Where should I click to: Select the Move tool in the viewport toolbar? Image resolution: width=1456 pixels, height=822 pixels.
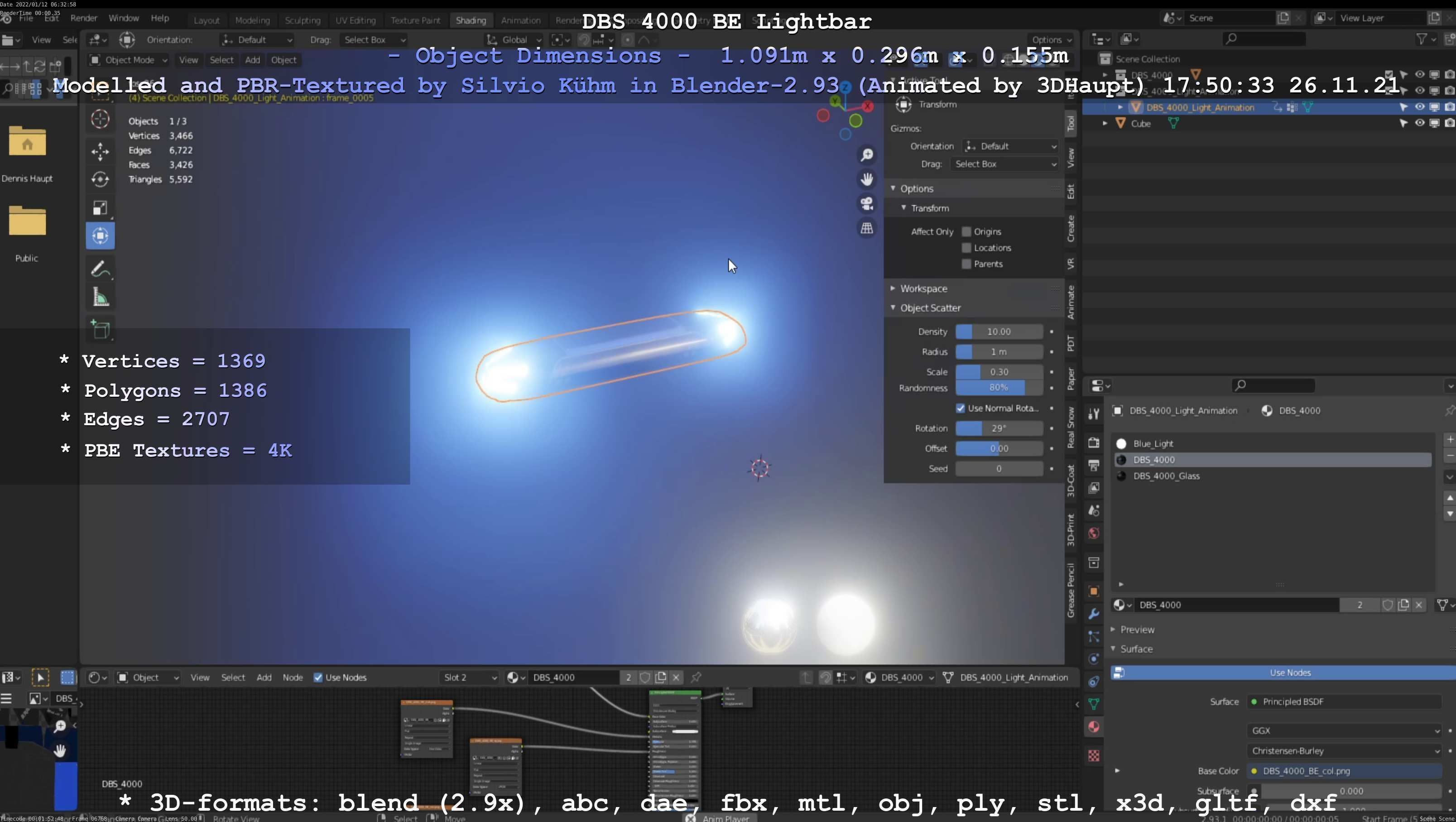[x=100, y=151]
